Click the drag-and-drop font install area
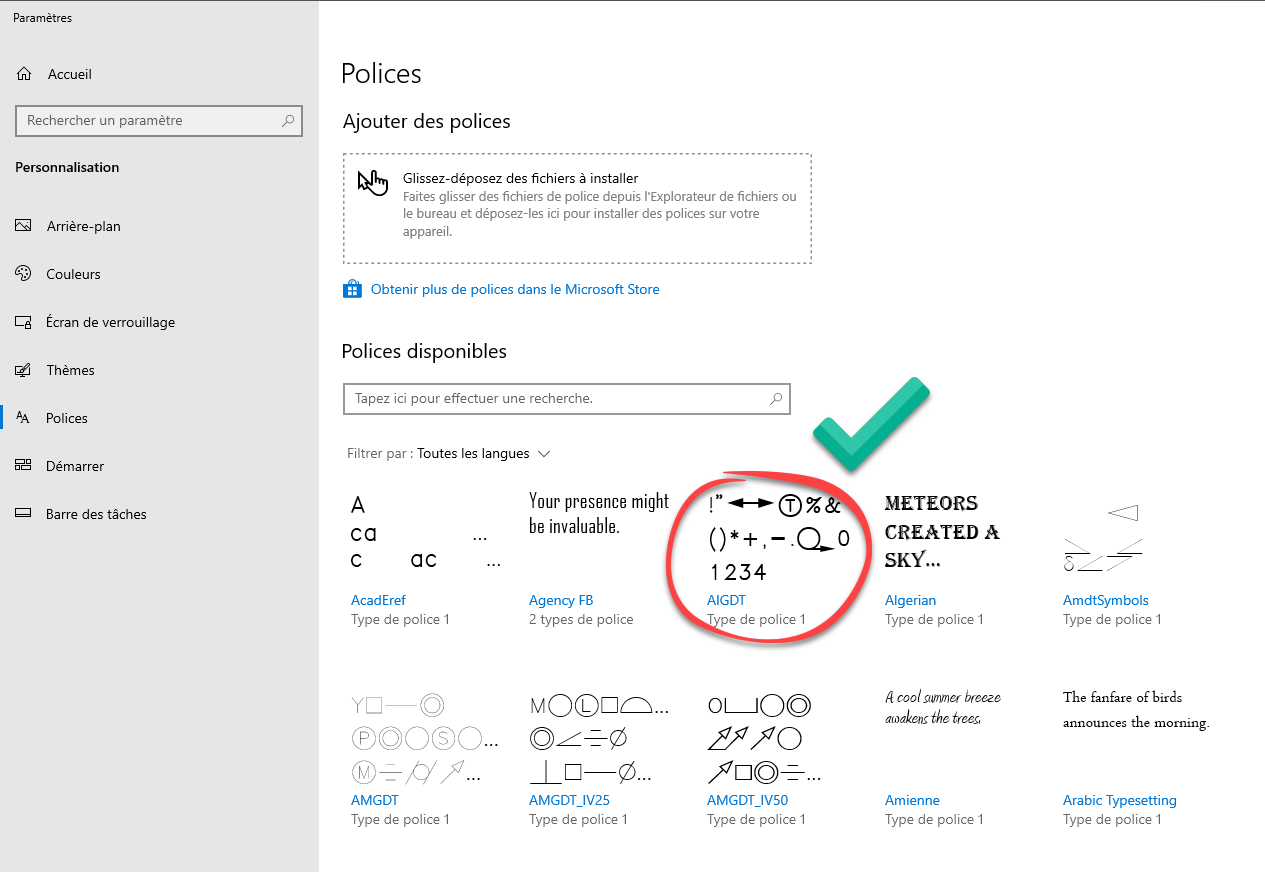The height and width of the screenshot is (872, 1265). coord(577,208)
